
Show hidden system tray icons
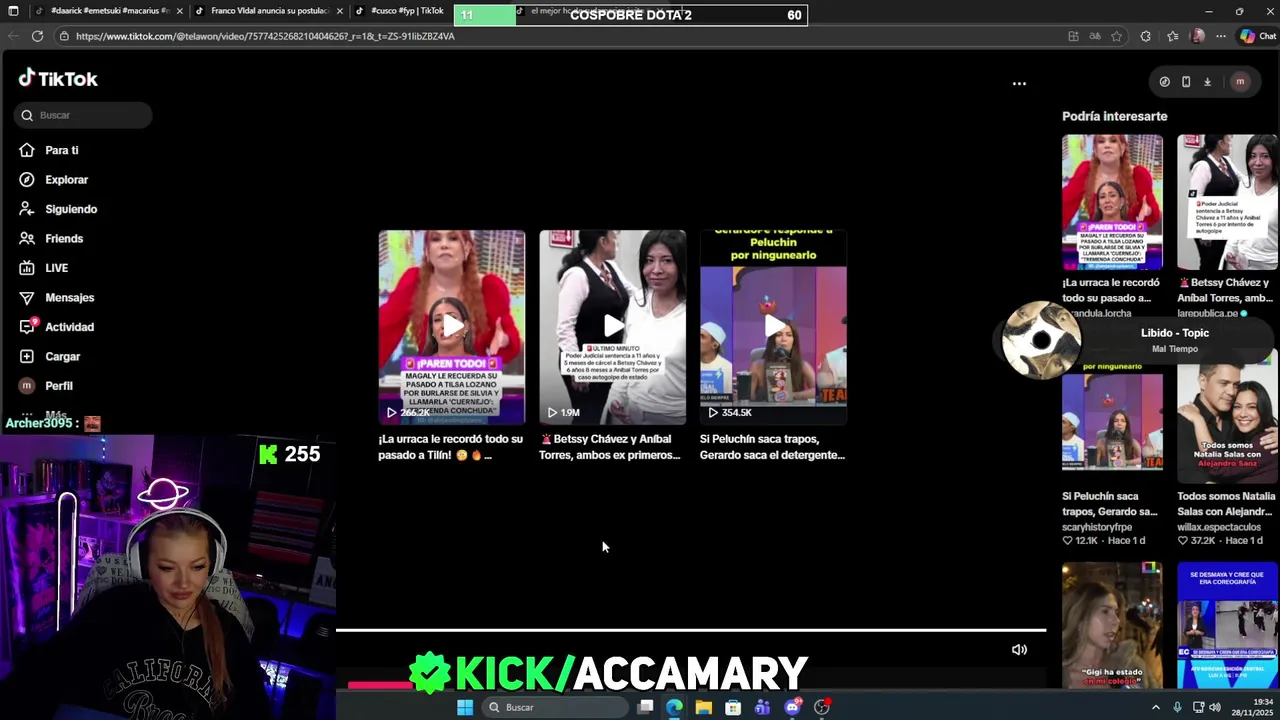coord(1156,707)
